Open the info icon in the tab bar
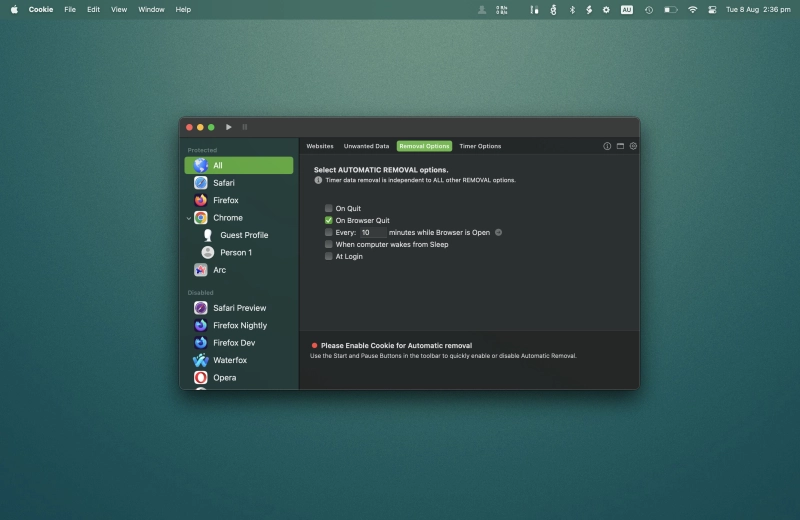This screenshot has width=800, height=520. [x=607, y=146]
